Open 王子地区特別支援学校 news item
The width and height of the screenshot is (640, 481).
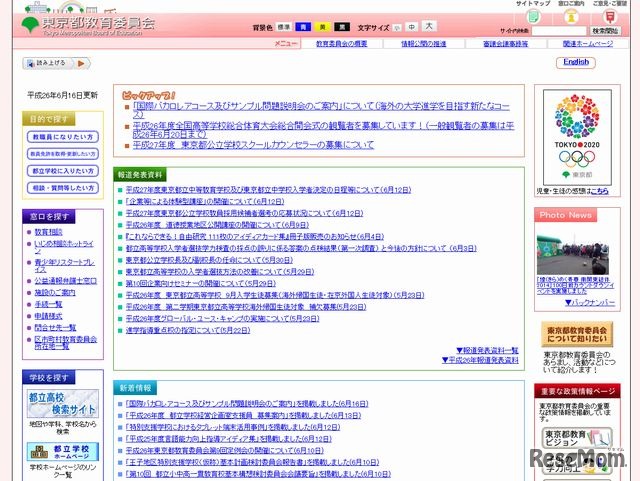(x=252, y=462)
